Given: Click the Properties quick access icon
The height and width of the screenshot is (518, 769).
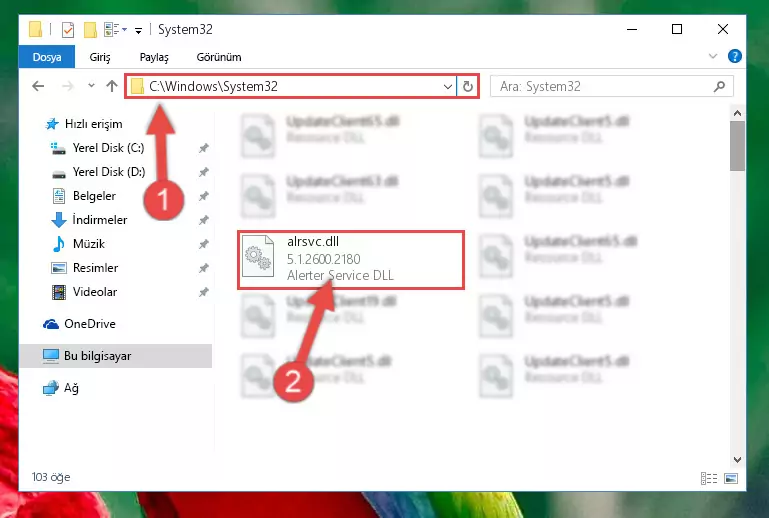Looking at the screenshot, I should [x=68, y=30].
